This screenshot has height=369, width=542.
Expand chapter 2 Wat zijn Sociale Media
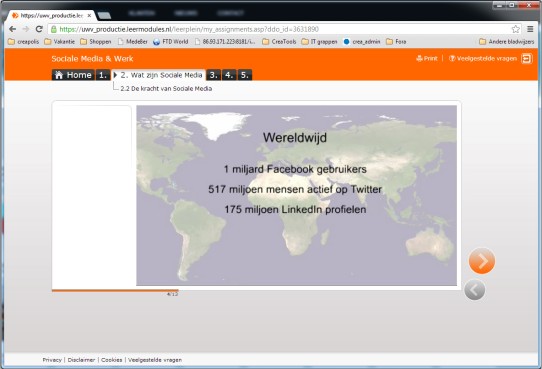158,75
